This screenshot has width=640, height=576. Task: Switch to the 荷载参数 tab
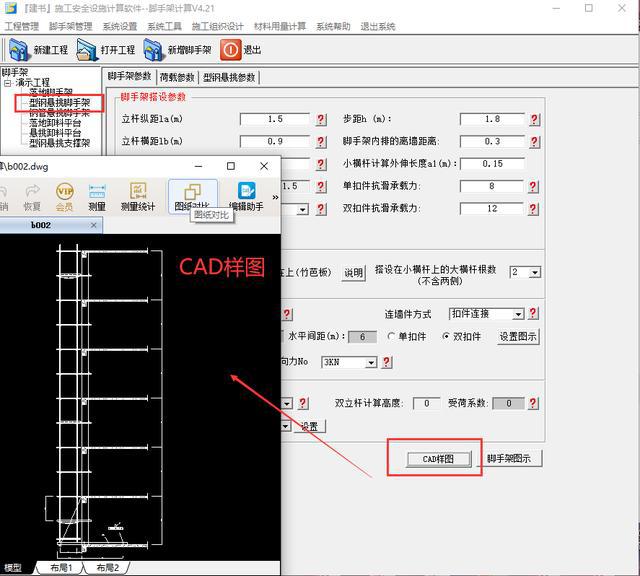coord(177,77)
